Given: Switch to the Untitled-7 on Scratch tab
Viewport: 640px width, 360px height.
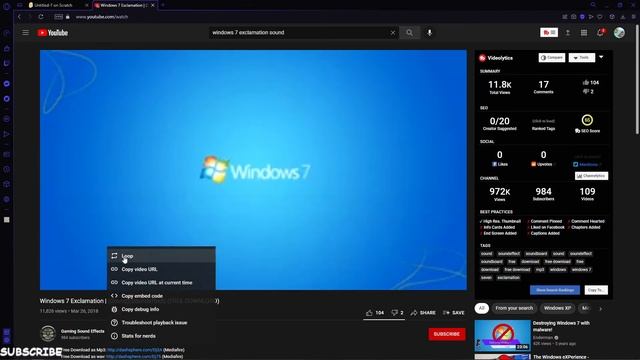Looking at the screenshot, I should click(x=56, y=5).
